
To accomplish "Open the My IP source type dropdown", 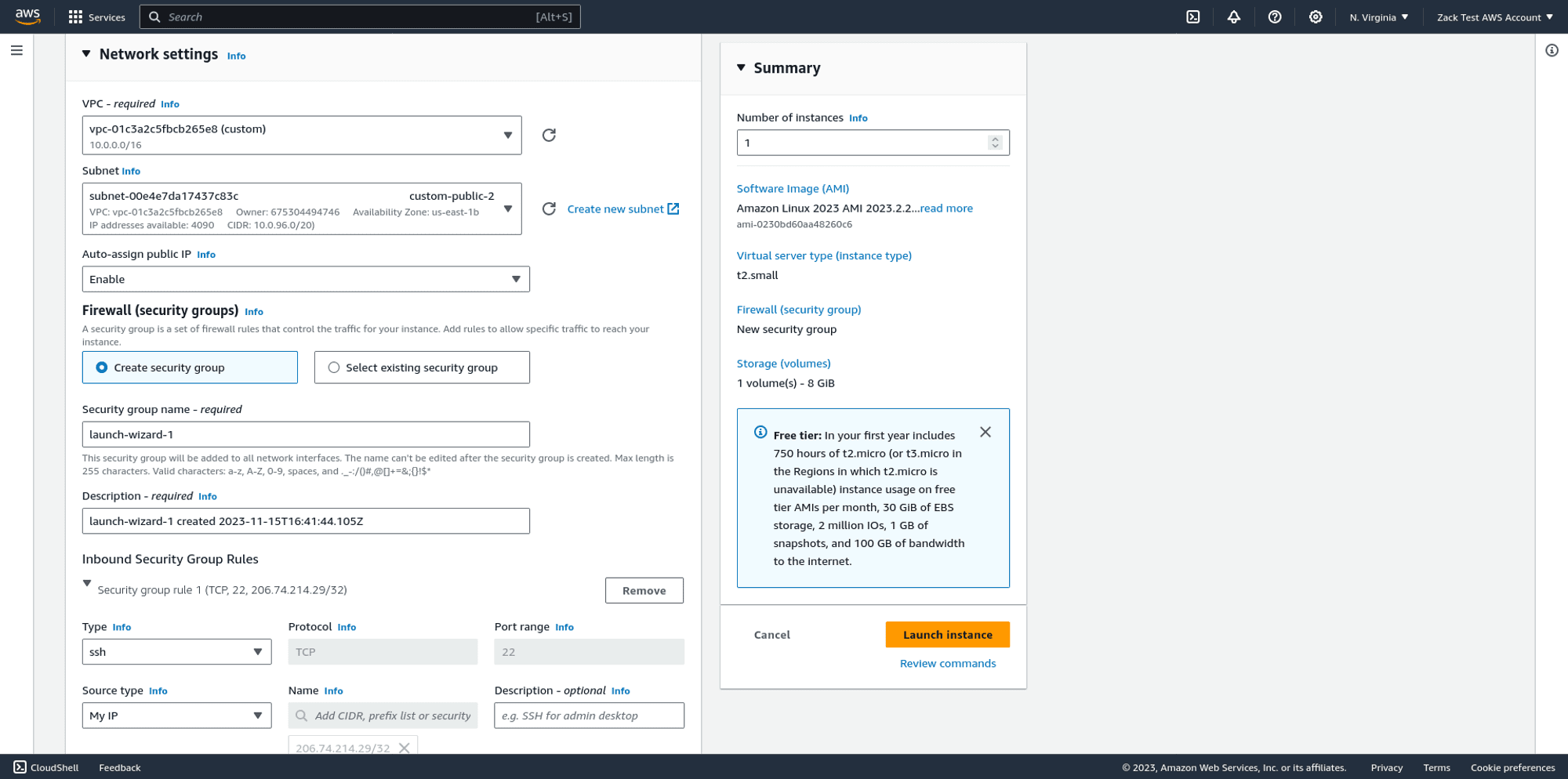I will [259, 715].
